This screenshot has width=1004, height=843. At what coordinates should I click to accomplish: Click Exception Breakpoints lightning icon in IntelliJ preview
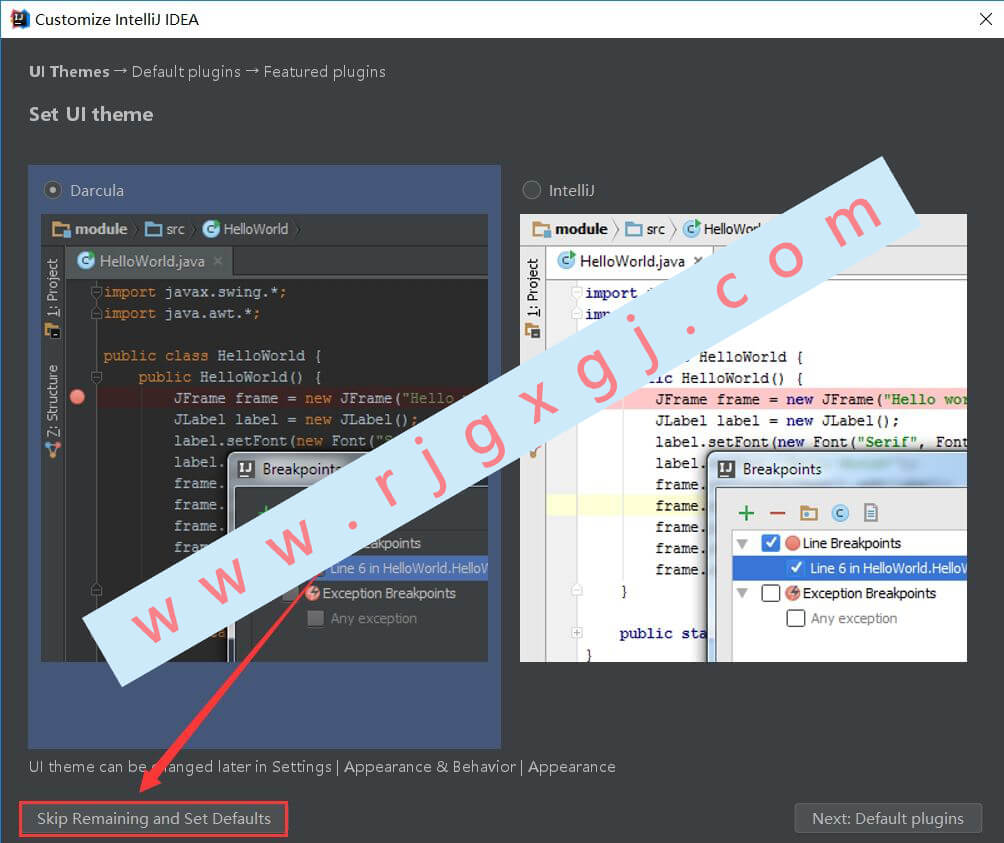[x=793, y=593]
